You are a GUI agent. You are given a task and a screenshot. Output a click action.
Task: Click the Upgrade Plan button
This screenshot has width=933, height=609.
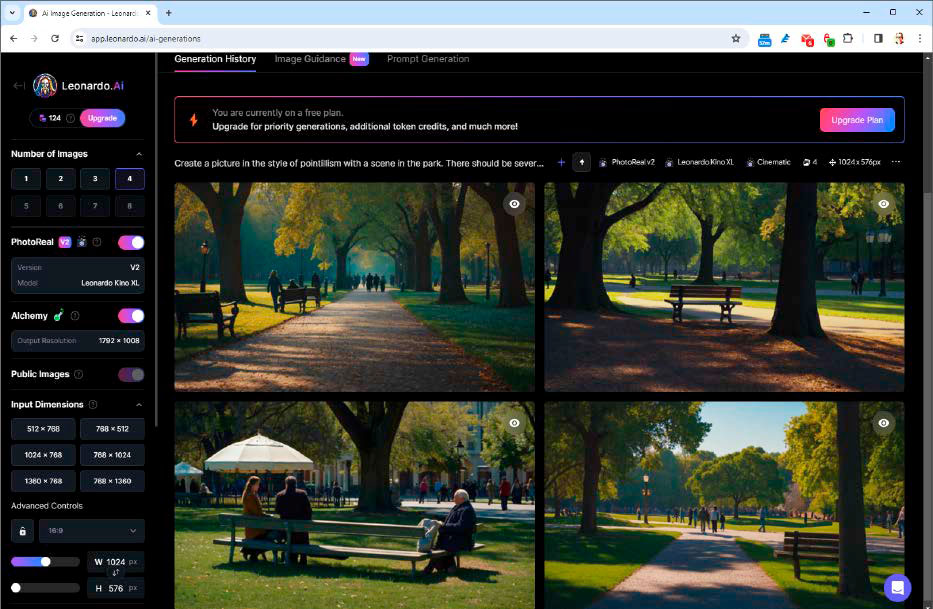click(x=857, y=119)
